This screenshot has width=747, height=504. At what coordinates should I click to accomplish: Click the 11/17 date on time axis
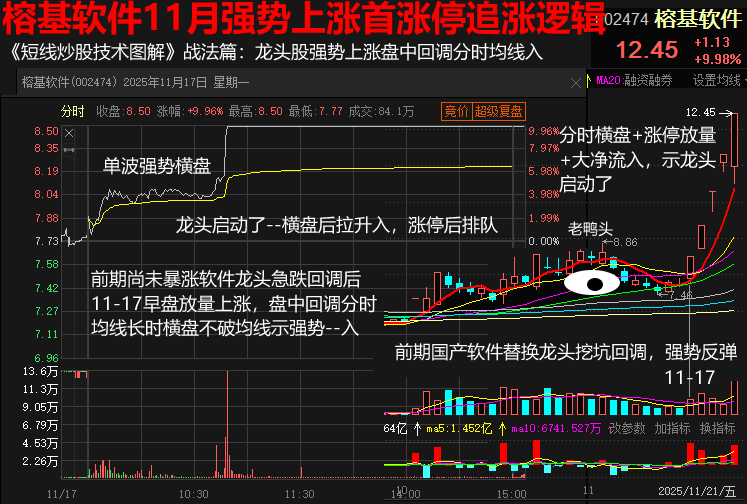point(61,494)
